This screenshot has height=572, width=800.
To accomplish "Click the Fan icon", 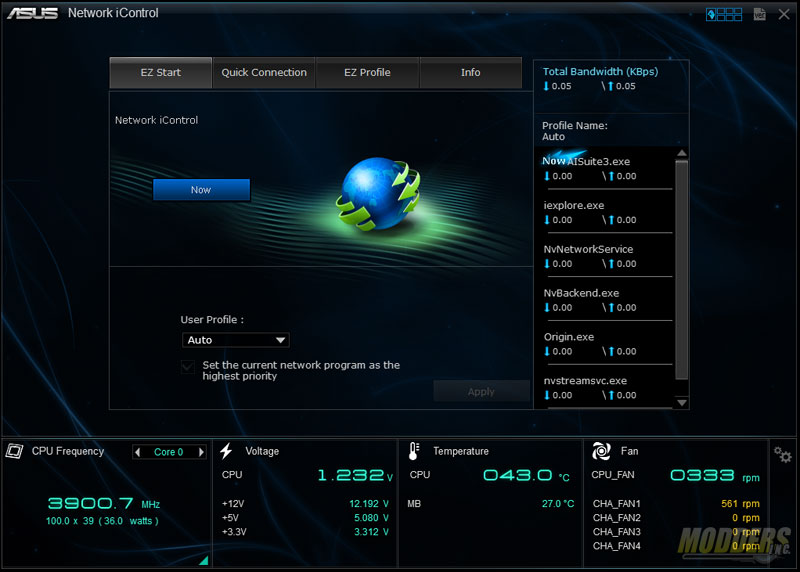I will click(x=601, y=451).
